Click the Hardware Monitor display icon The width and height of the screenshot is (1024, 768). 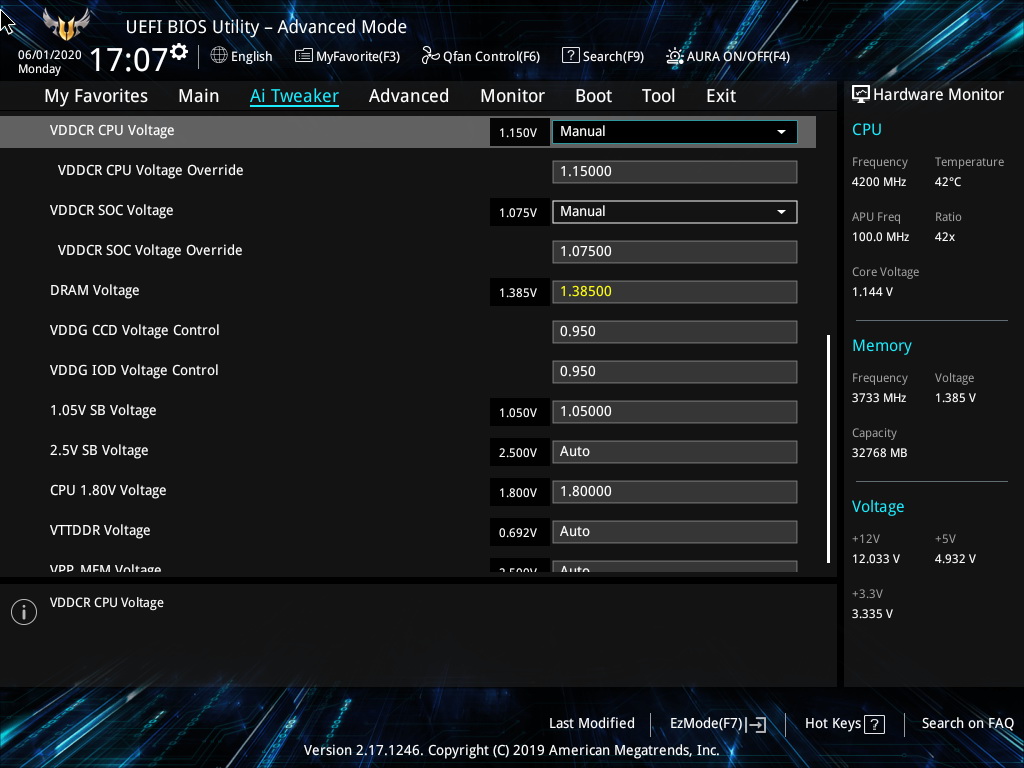click(x=861, y=95)
